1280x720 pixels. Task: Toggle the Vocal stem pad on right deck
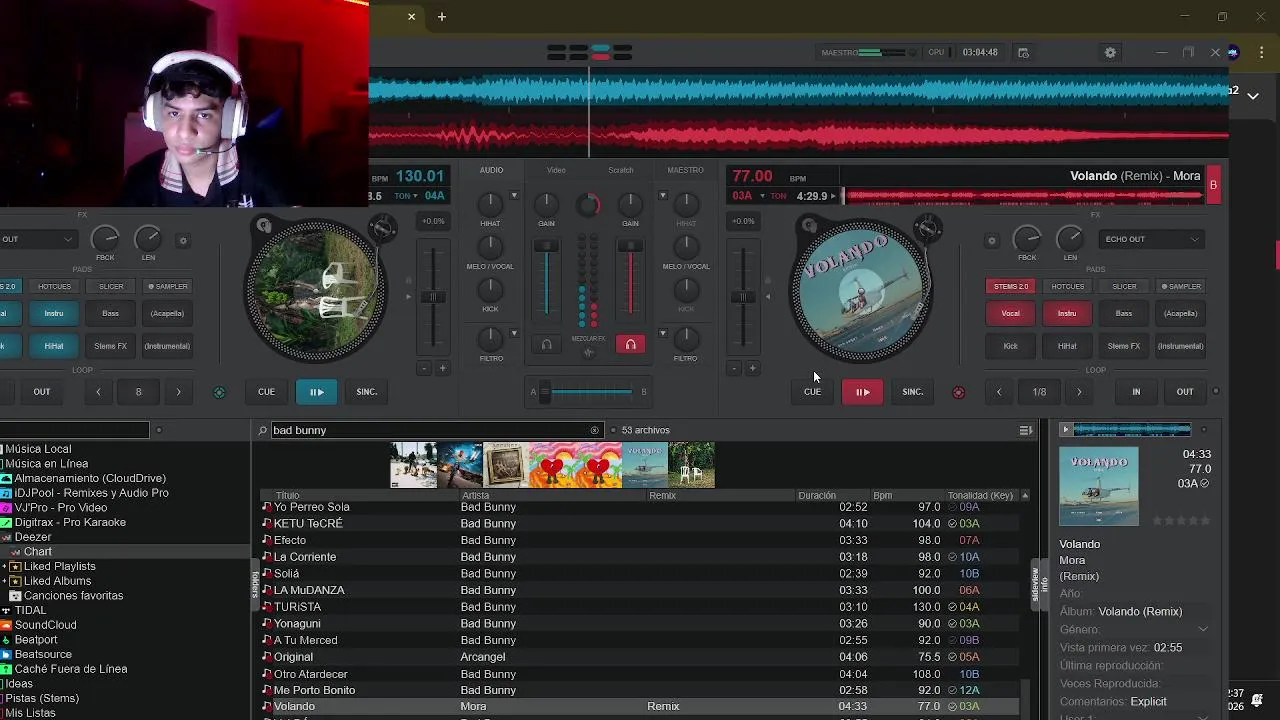coord(1010,314)
